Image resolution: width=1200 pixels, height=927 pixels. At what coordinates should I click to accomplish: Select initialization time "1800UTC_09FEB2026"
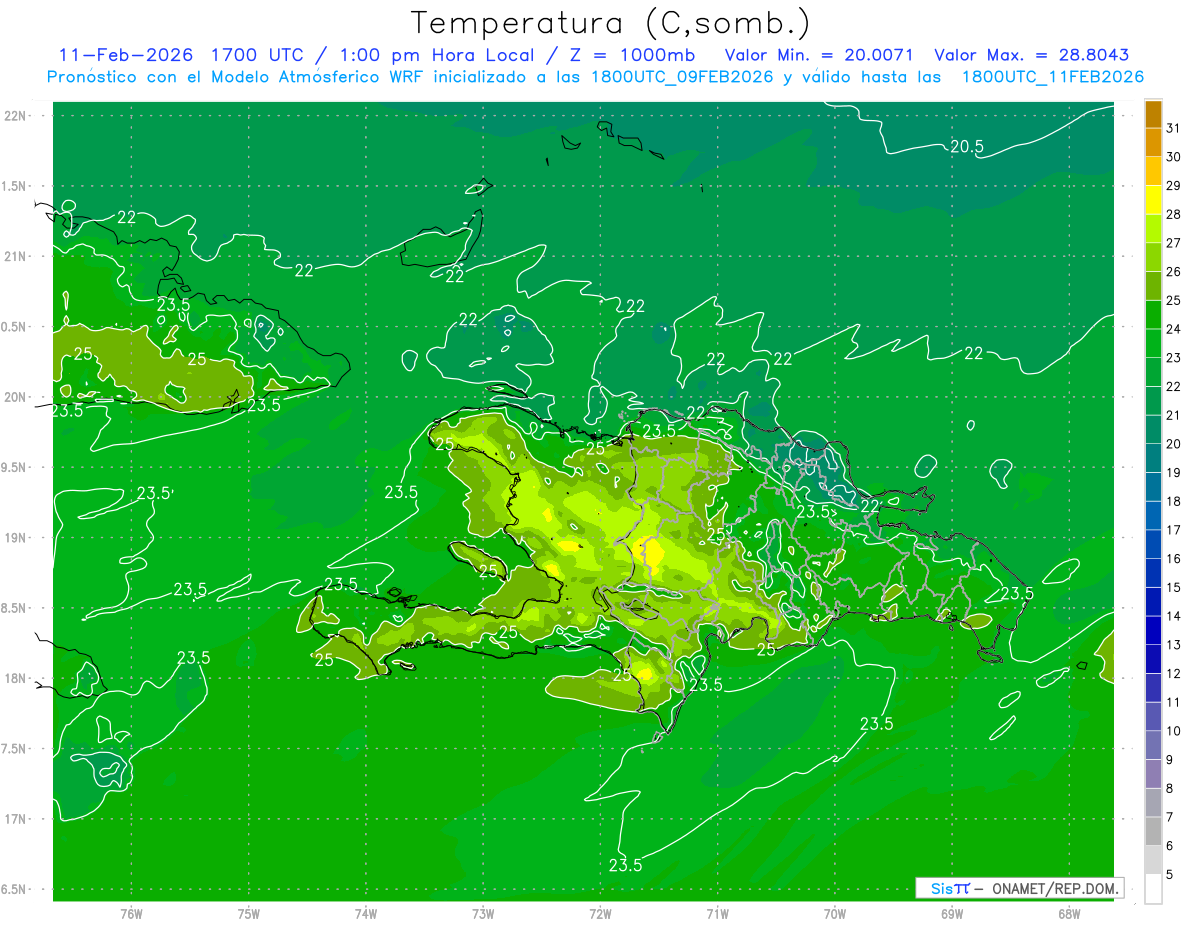pos(682,77)
